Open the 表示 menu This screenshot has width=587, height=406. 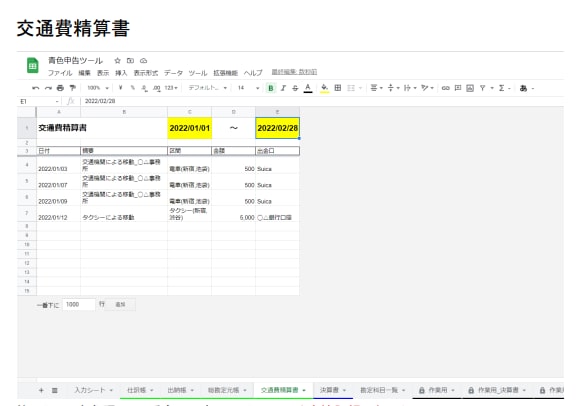(x=103, y=73)
